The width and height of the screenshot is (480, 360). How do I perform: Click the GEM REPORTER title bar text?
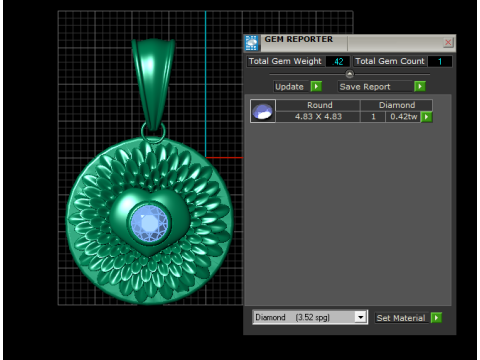(299, 39)
